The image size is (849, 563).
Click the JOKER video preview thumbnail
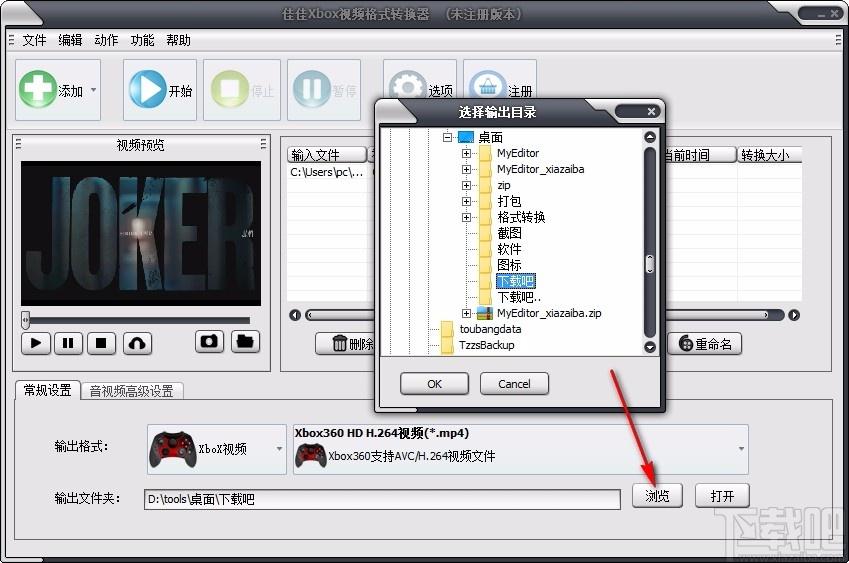pos(141,233)
